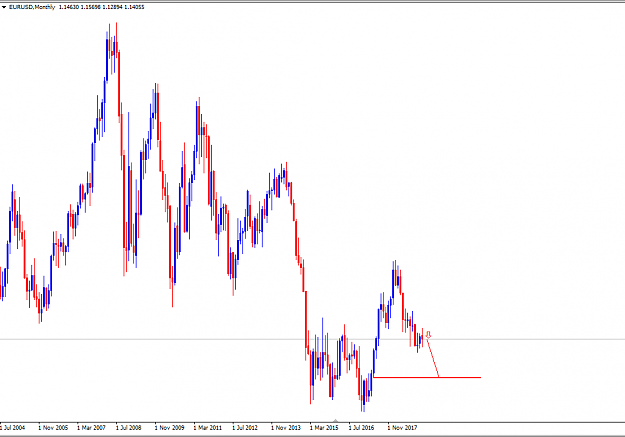This screenshot has width=625, height=437.
Task: Click the 1 Mar 2007 date label
Action: pos(91,428)
